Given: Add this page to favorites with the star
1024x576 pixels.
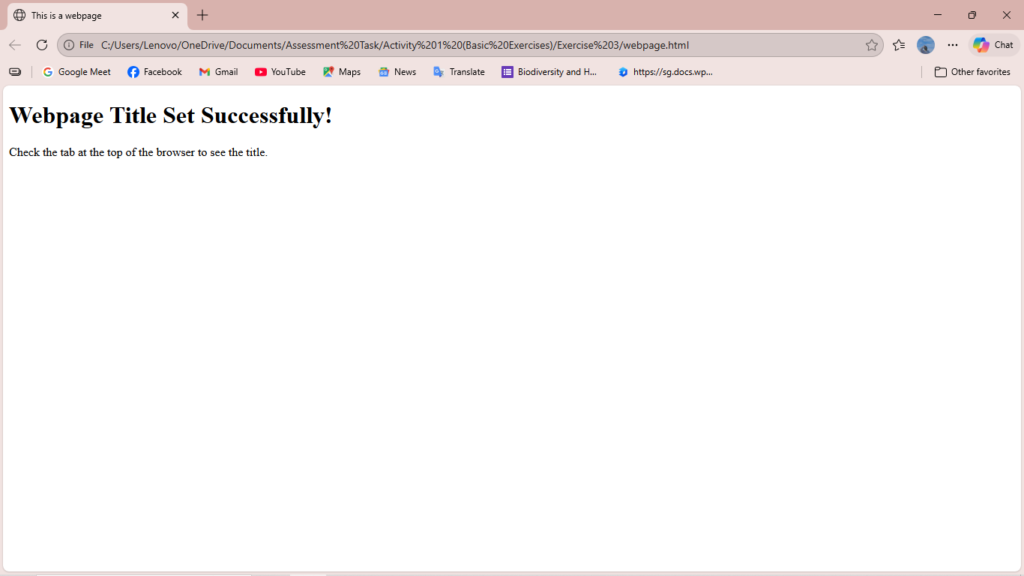Looking at the screenshot, I should pyautogui.click(x=871, y=45).
